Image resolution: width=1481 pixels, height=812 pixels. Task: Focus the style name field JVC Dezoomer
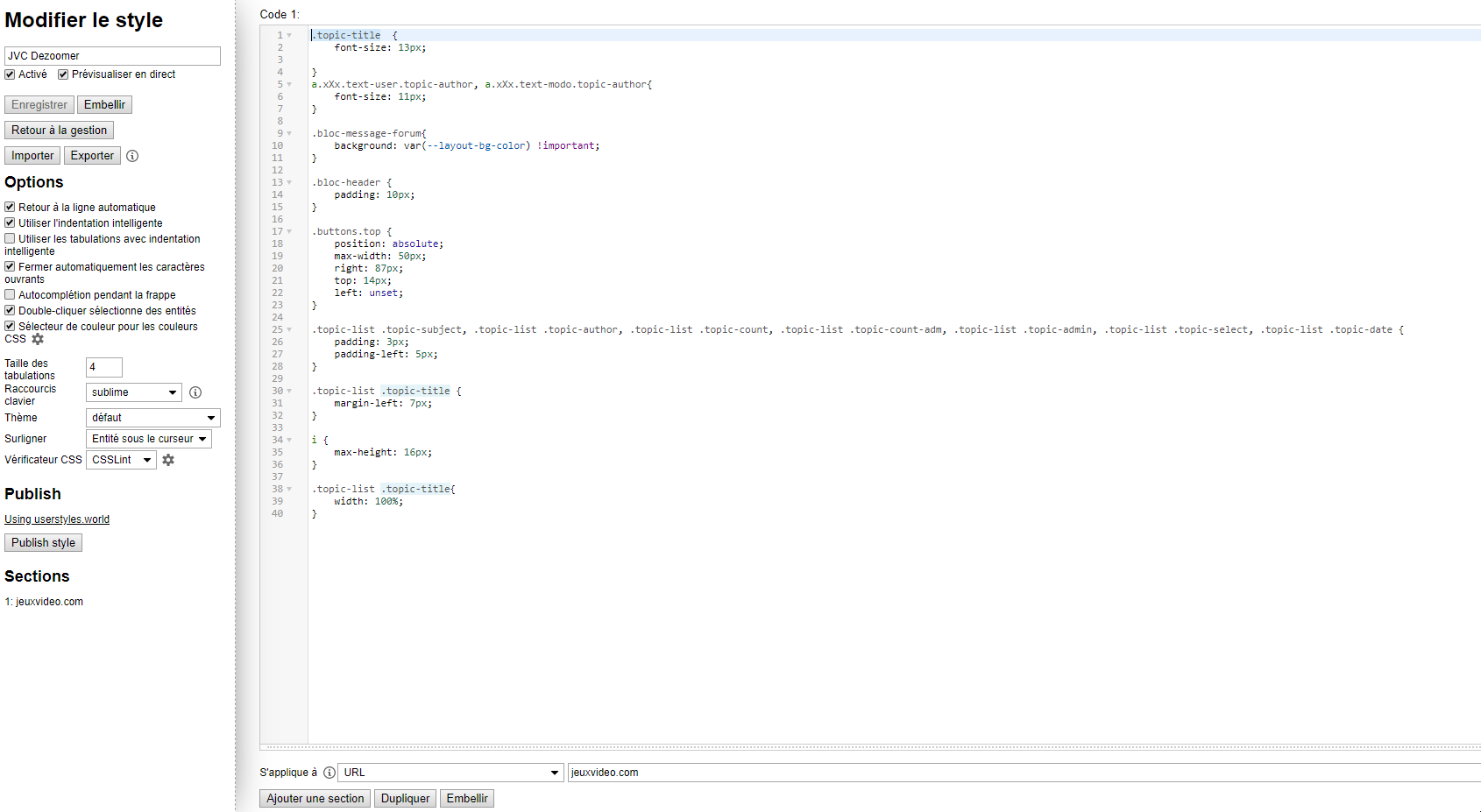(x=112, y=56)
